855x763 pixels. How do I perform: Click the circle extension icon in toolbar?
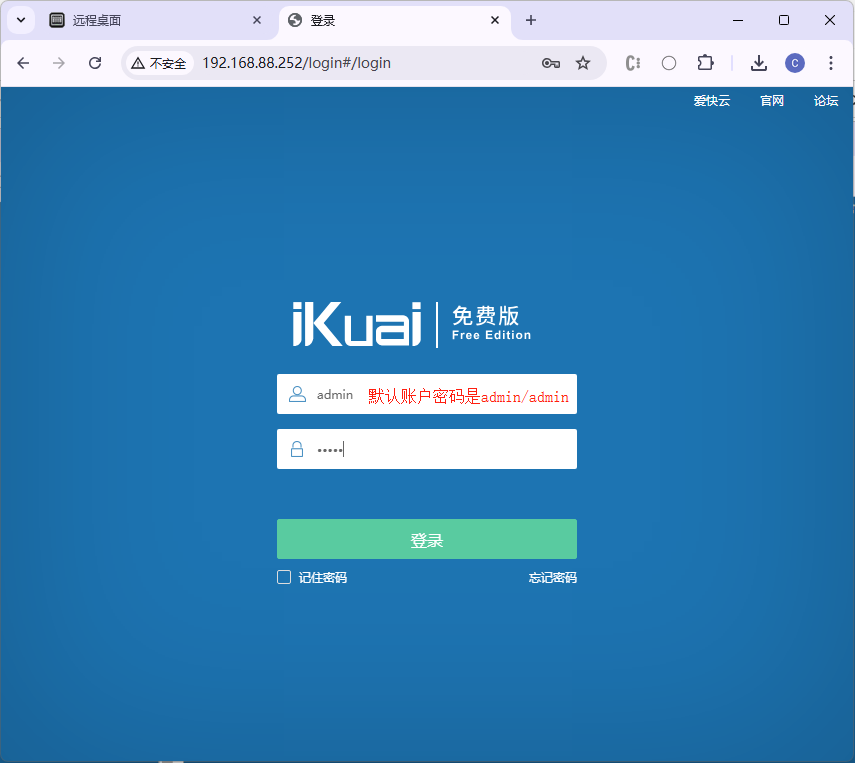coord(669,63)
